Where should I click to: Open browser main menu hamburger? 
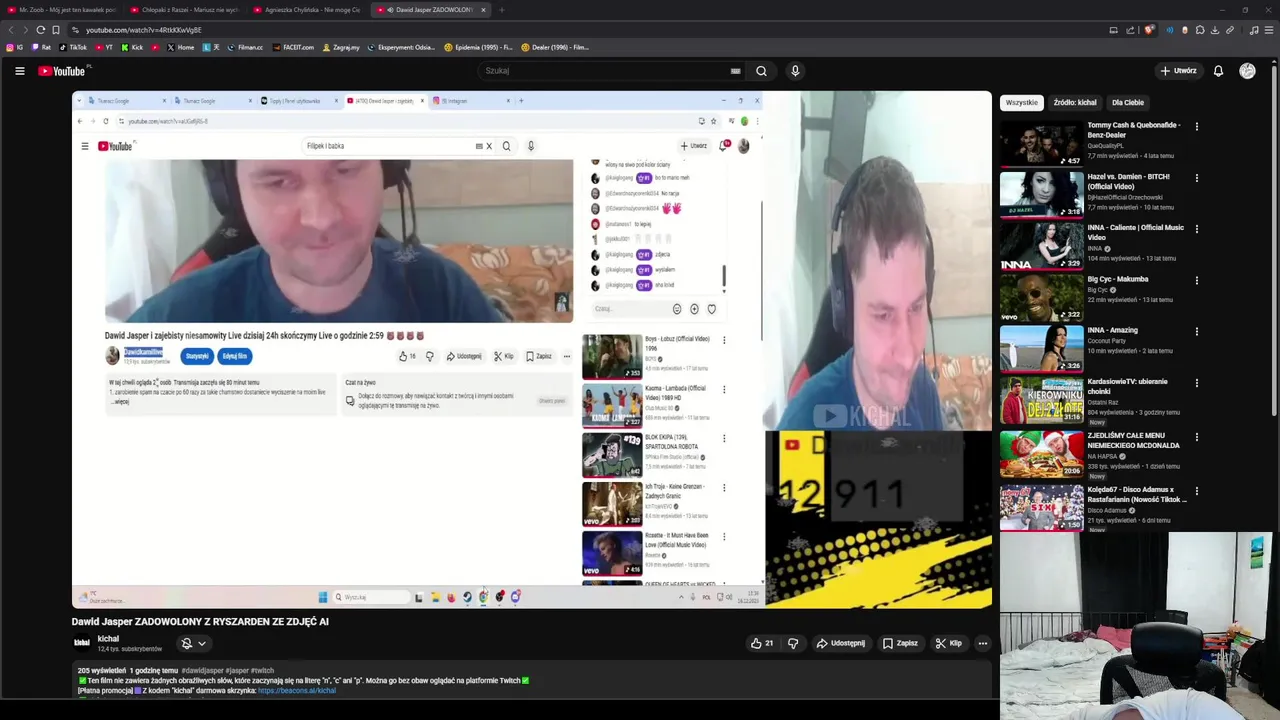coord(1270,30)
